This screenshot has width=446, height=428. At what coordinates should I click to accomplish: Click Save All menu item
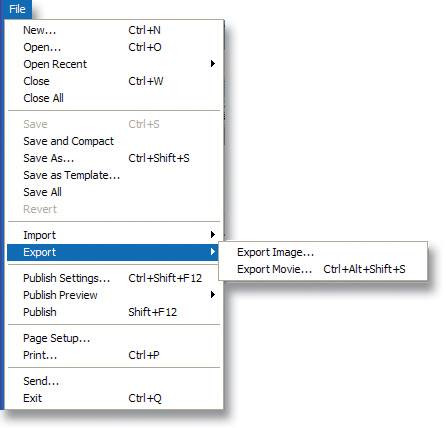114,192
